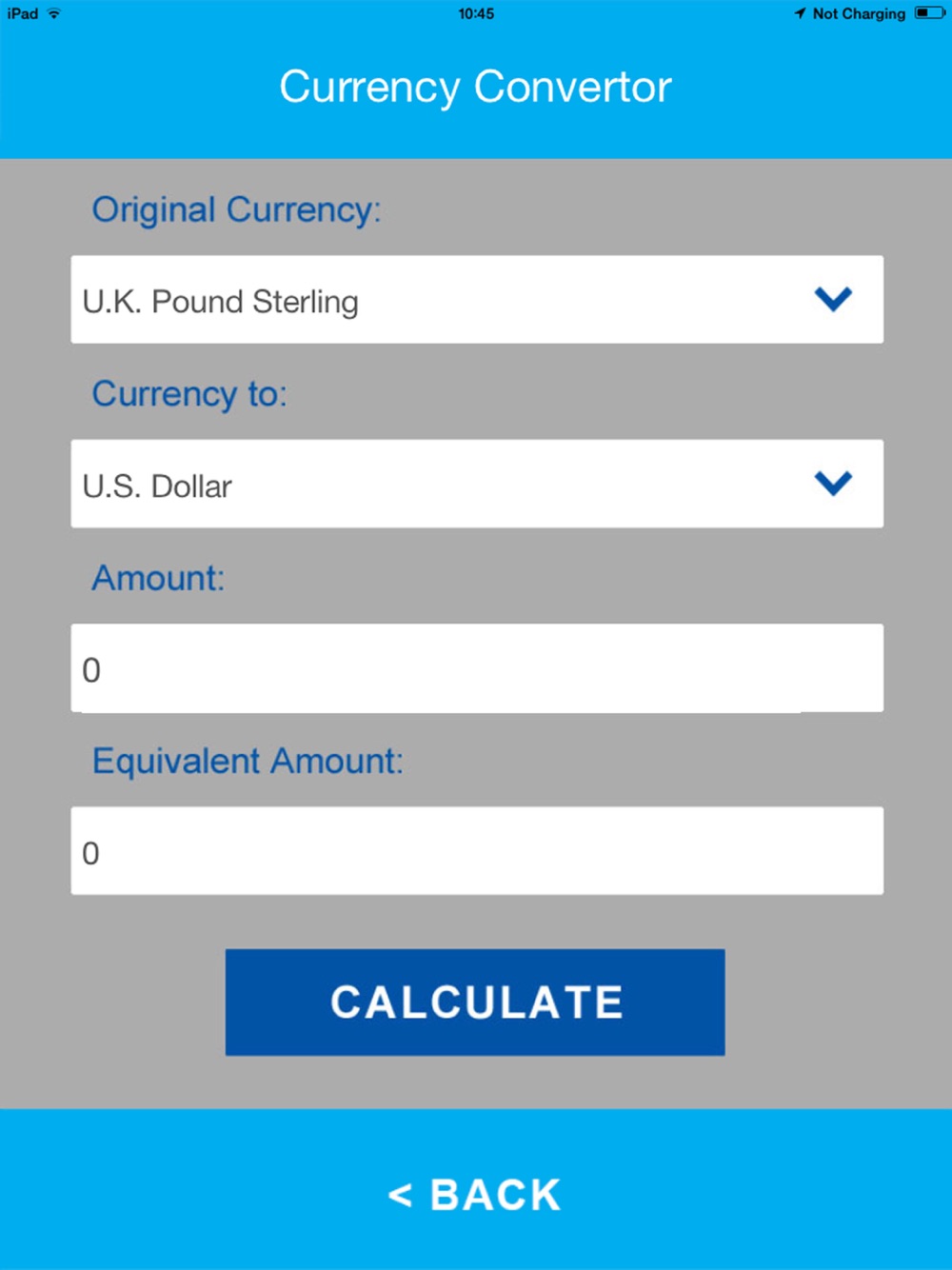Viewport: 952px width, 1270px height.
Task: Tap the battery icon in status bar
Action: click(929, 13)
